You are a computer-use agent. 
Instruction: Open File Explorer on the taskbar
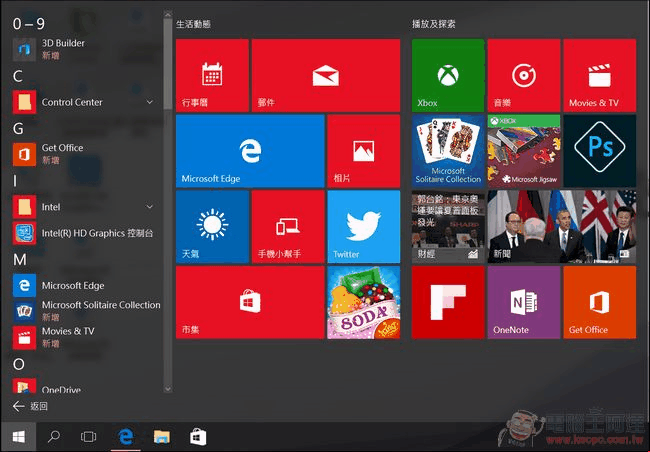click(x=162, y=437)
